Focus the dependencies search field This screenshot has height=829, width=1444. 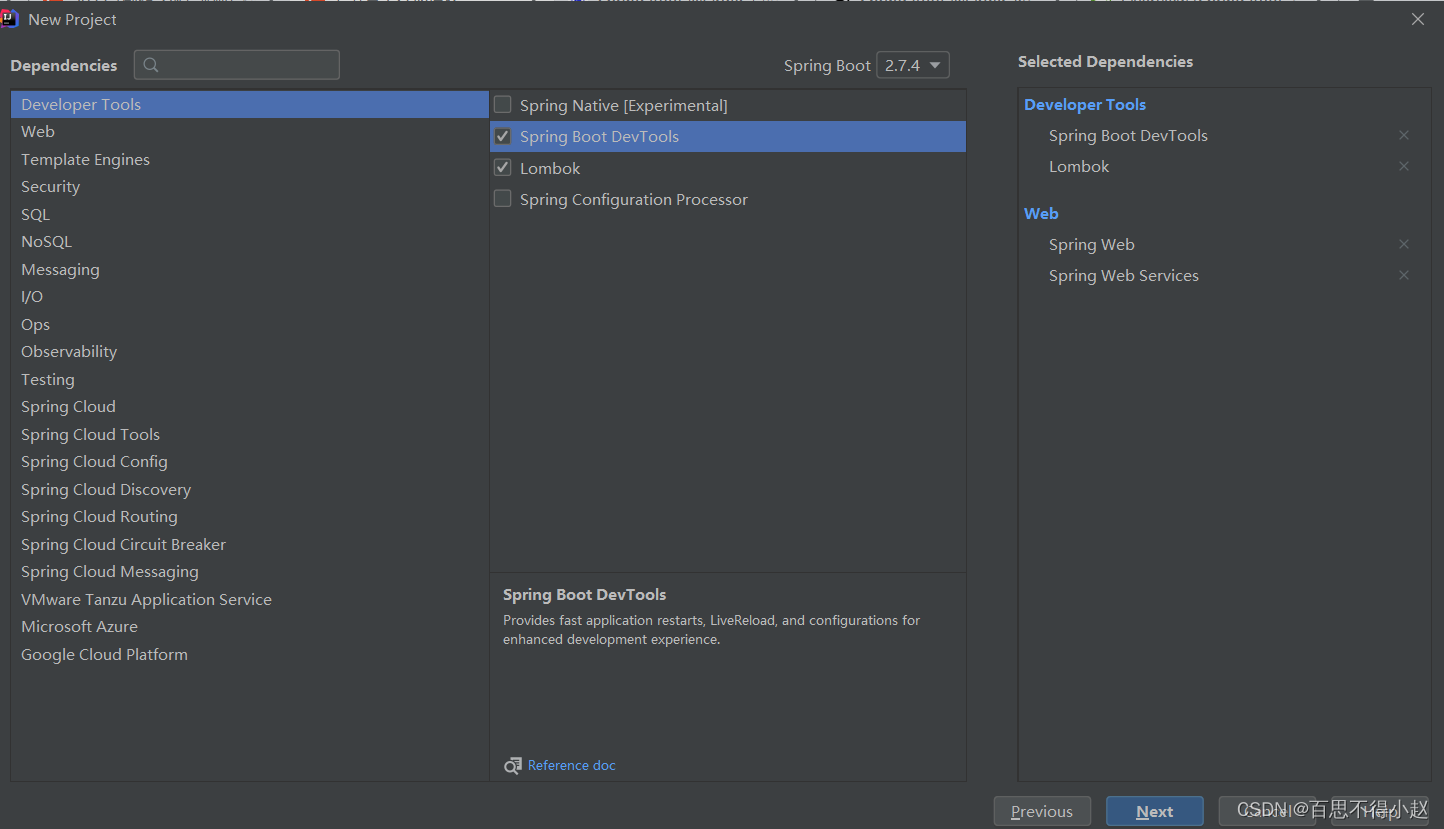coord(237,65)
